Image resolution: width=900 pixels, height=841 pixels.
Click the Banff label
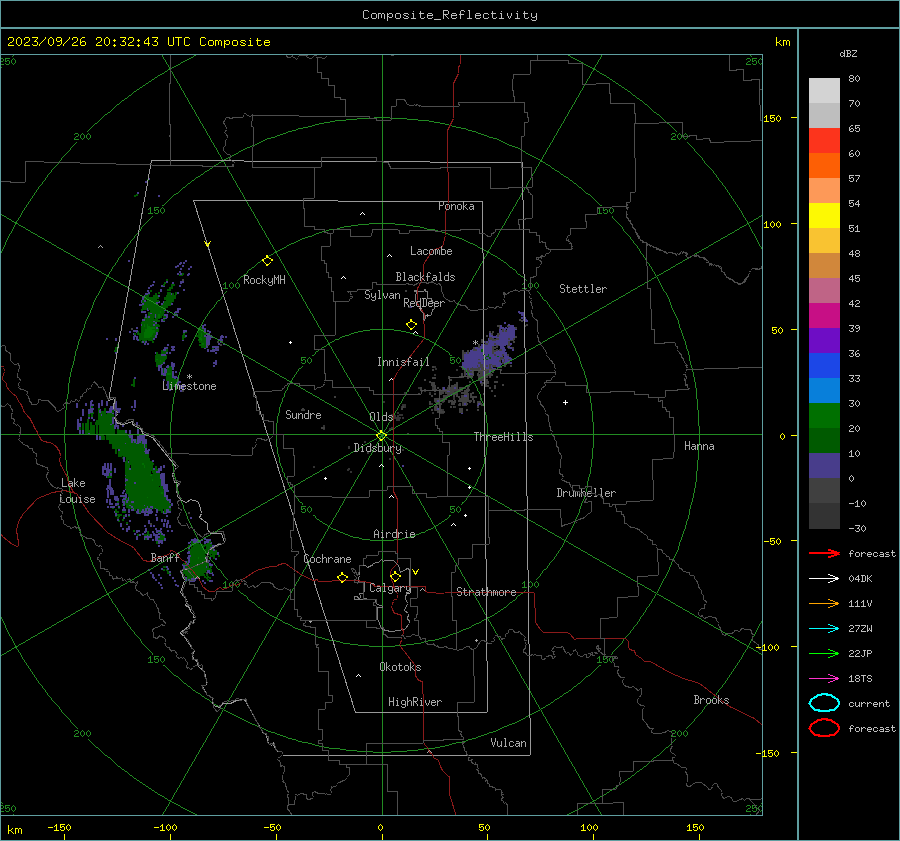tap(165, 558)
